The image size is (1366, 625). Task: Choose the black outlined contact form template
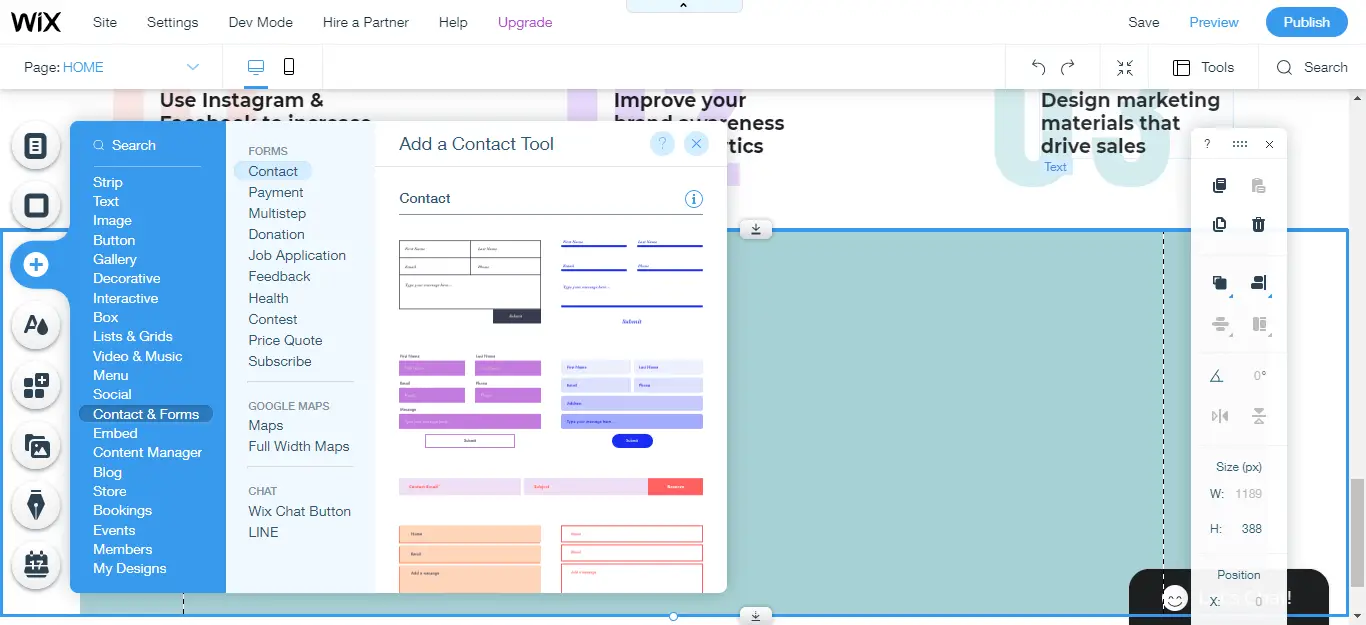pos(470,281)
